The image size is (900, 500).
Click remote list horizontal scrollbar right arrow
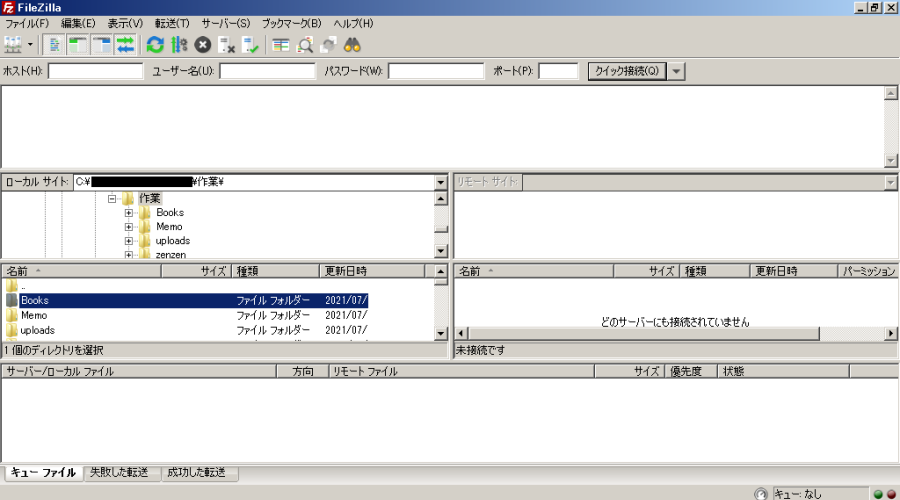(890, 333)
